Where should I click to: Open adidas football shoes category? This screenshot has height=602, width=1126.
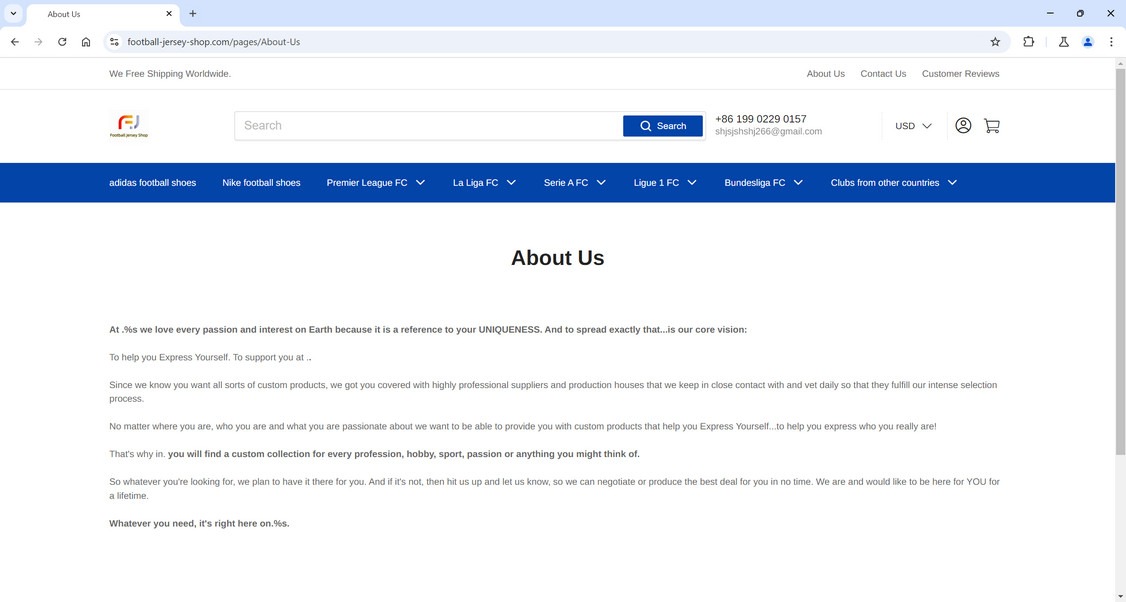152,182
